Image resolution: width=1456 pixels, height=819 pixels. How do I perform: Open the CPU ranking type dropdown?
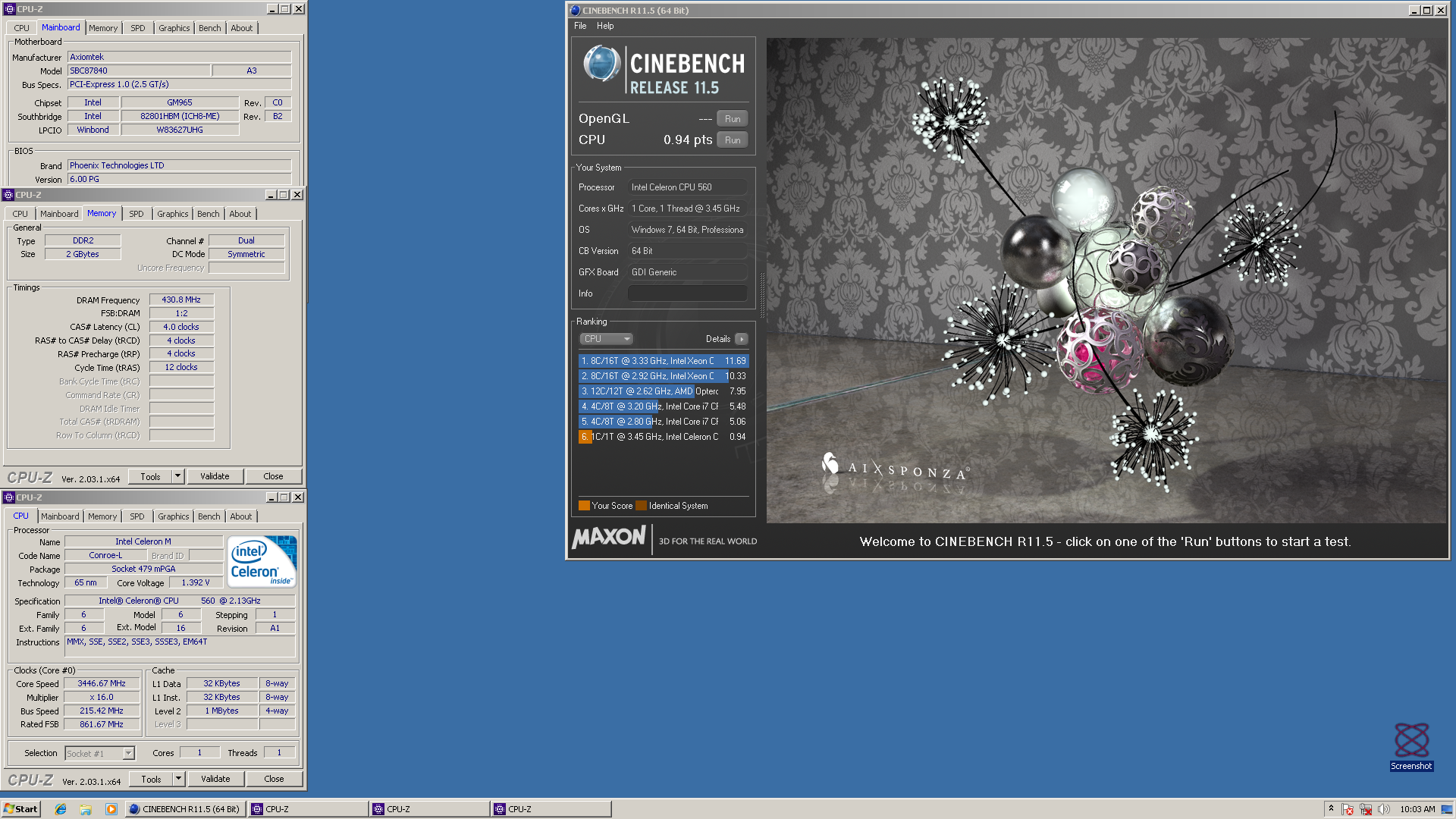[605, 339]
